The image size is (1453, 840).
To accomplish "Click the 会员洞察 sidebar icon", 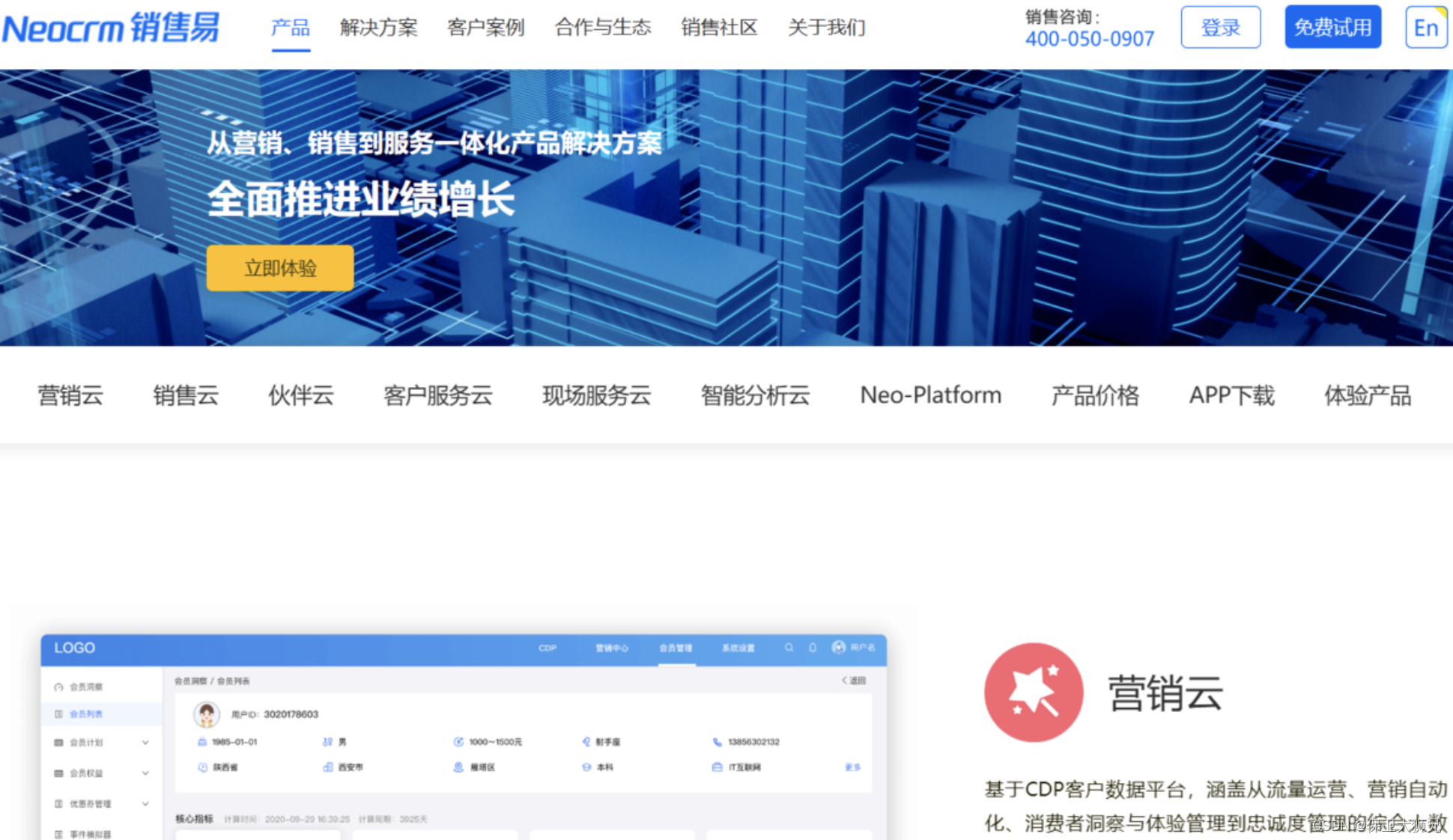I will (x=58, y=687).
